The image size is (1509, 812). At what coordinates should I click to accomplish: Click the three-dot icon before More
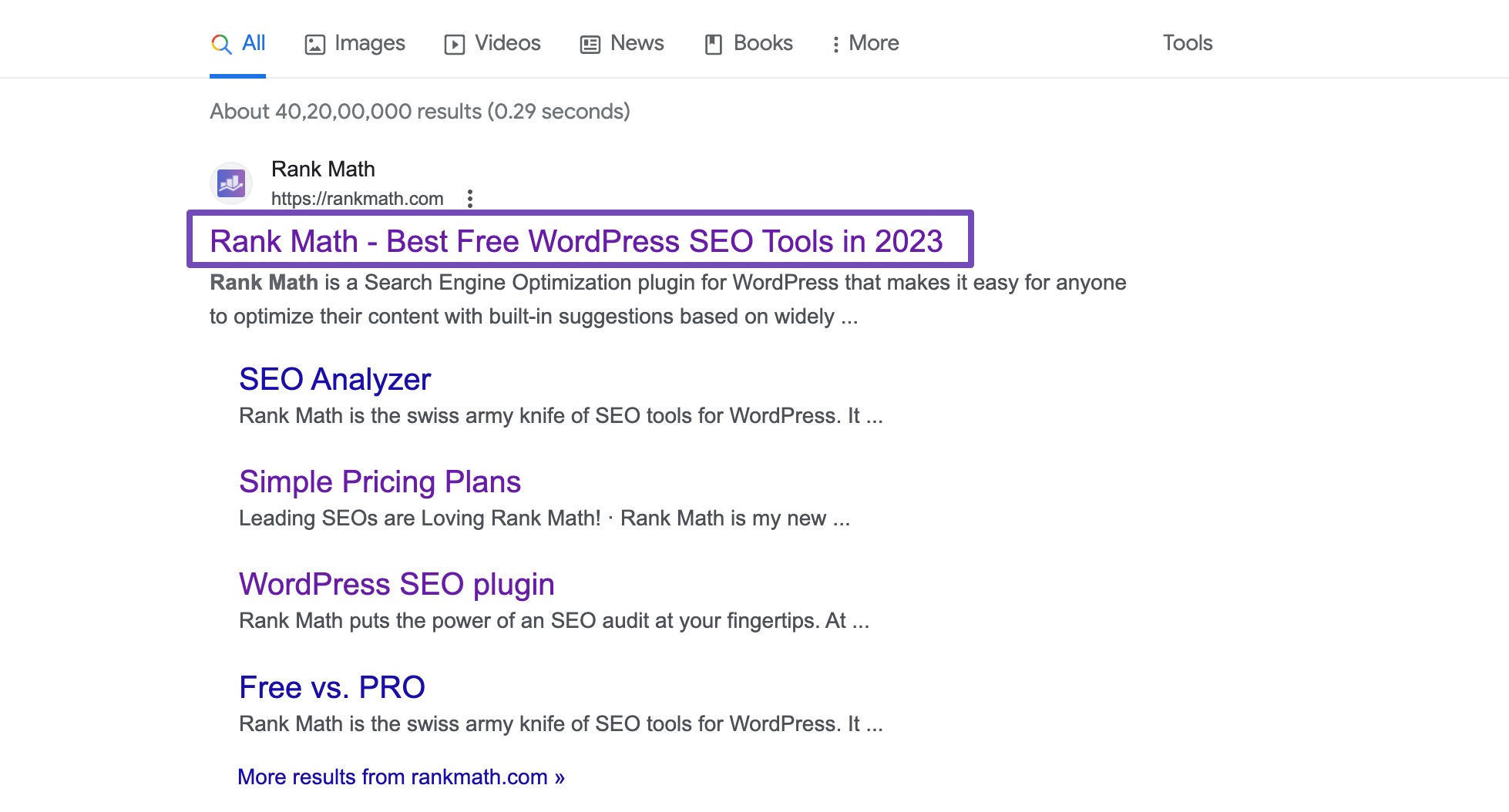[x=836, y=45]
